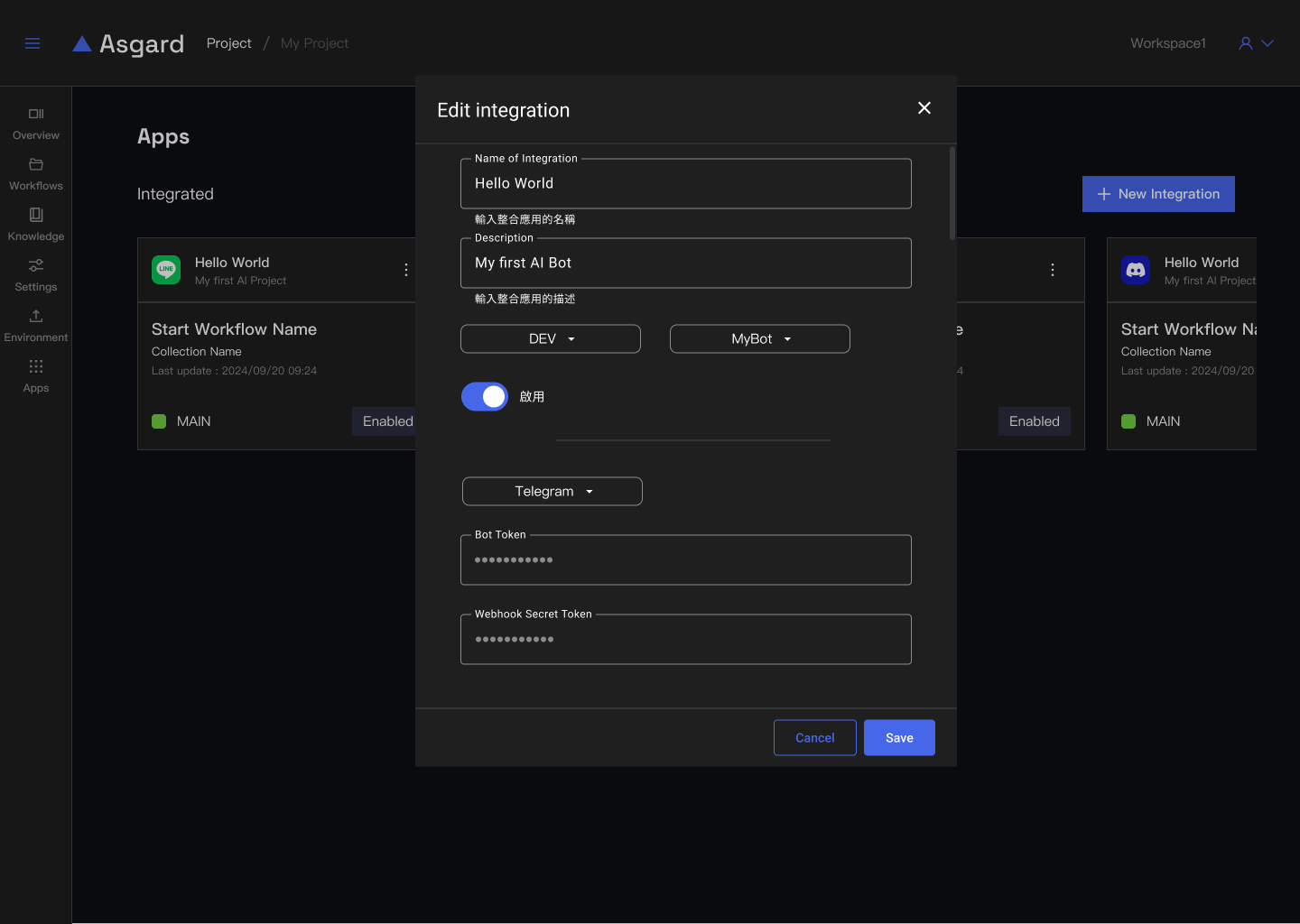Click the user account icon
Image resolution: width=1300 pixels, height=924 pixels.
tap(1246, 43)
